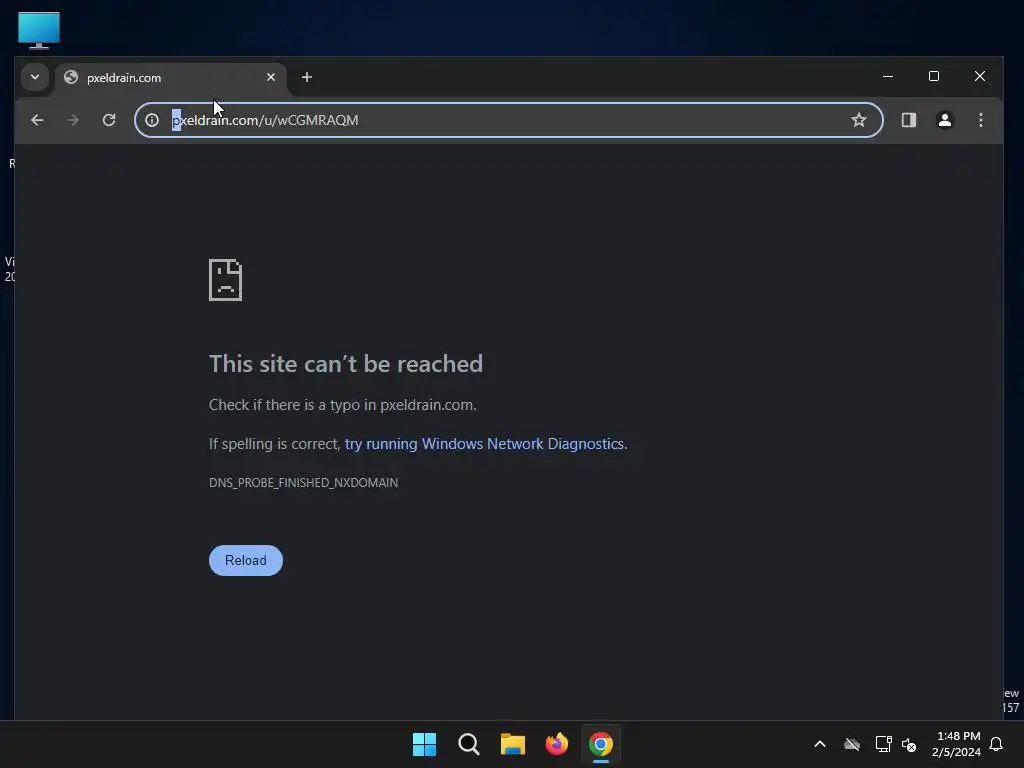This screenshot has height=768, width=1024.
Task: Open the Windows Network Diagnostics link
Action: [485, 444]
